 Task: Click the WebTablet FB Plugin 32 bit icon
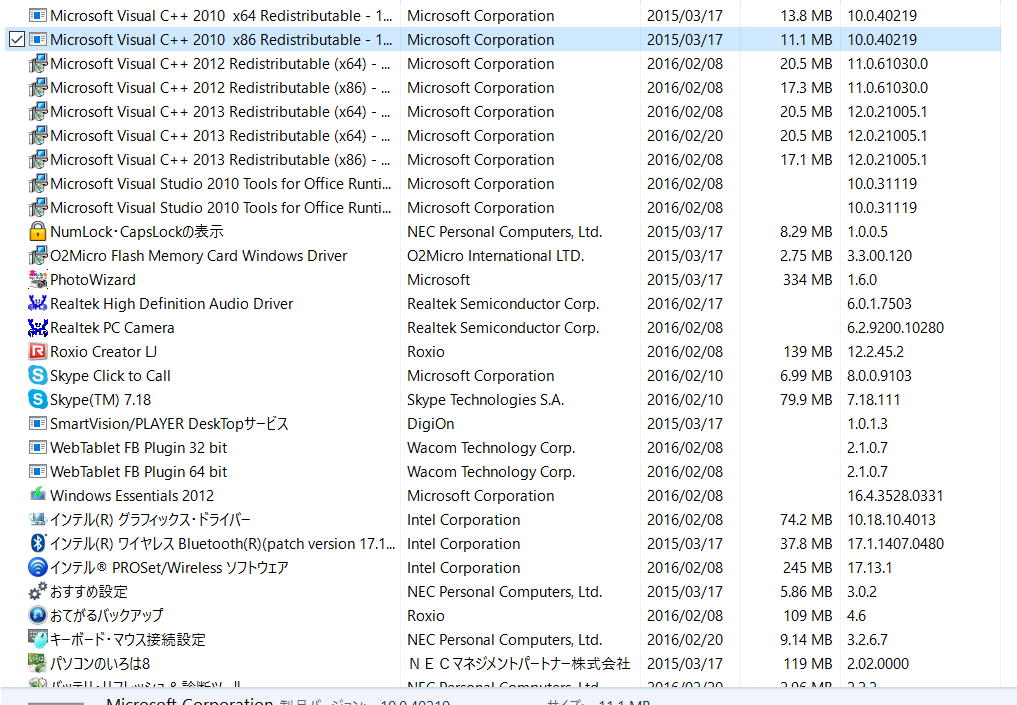coord(38,448)
